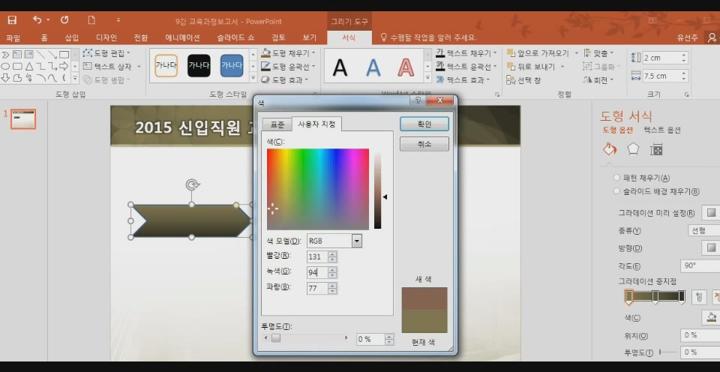Select 슬라이드 배경 채우기 radio button
Viewport: 720px width, 372px height.
pyautogui.click(x=617, y=192)
